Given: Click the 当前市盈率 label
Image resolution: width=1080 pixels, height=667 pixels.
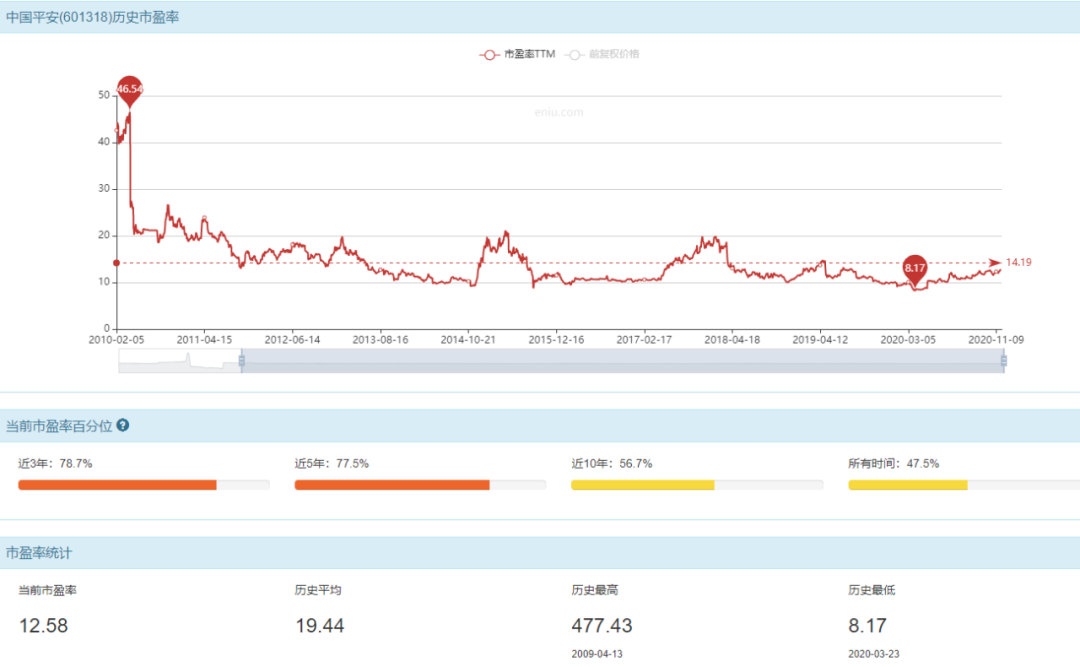Looking at the screenshot, I should point(48,591).
